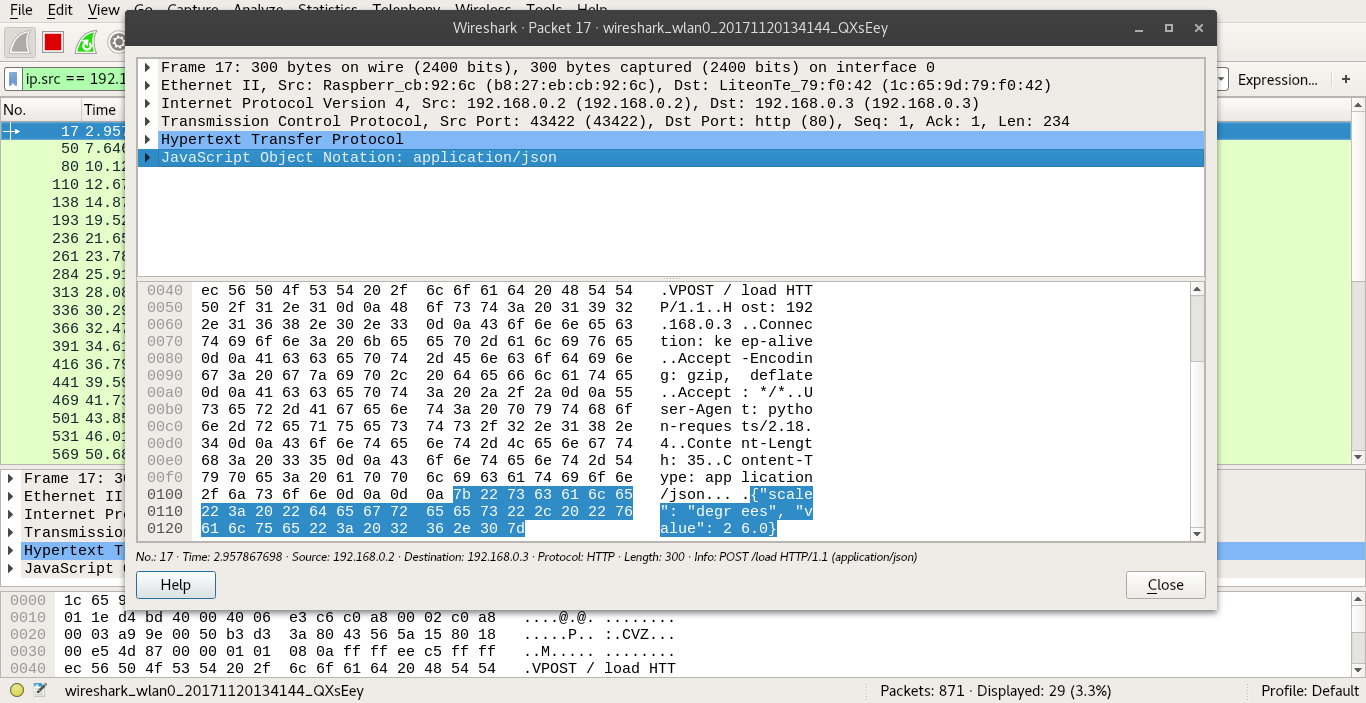Screen dimensions: 1366x703
Task: Click the wireshark_wlan0 file name in status bar
Action: 214,691
